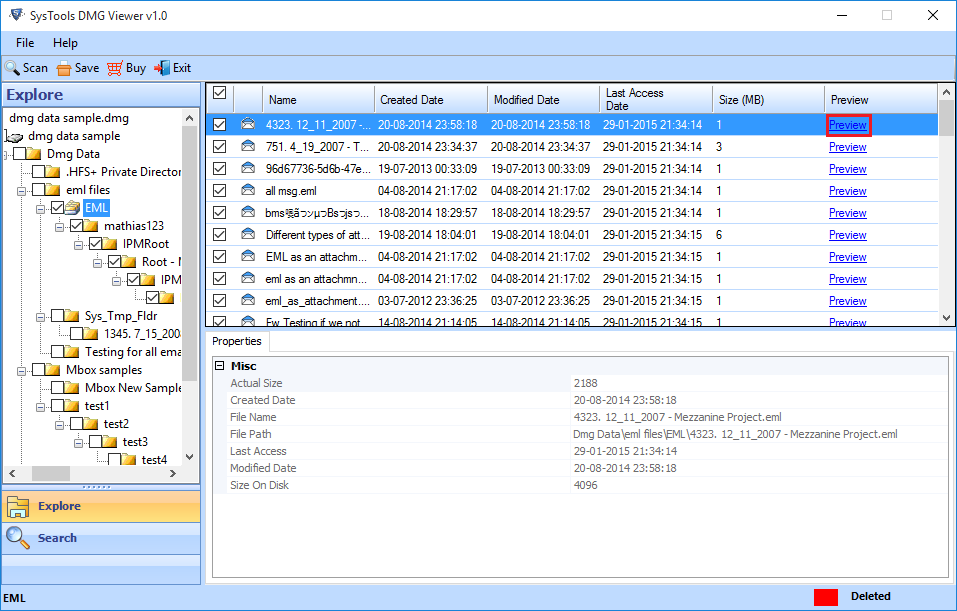Collapse the mathias123 tree node
The image size is (957, 611).
[59, 227]
